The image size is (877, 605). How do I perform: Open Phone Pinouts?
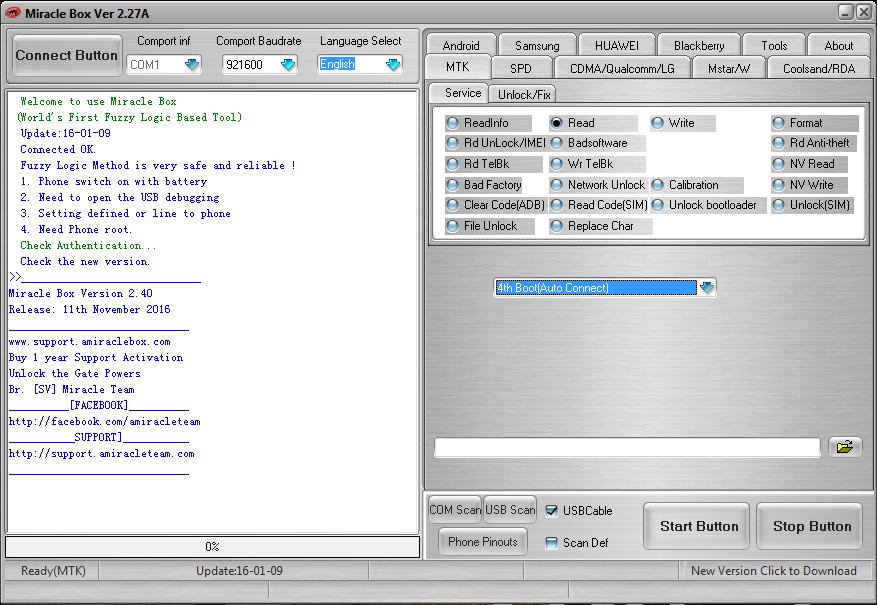(x=483, y=542)
